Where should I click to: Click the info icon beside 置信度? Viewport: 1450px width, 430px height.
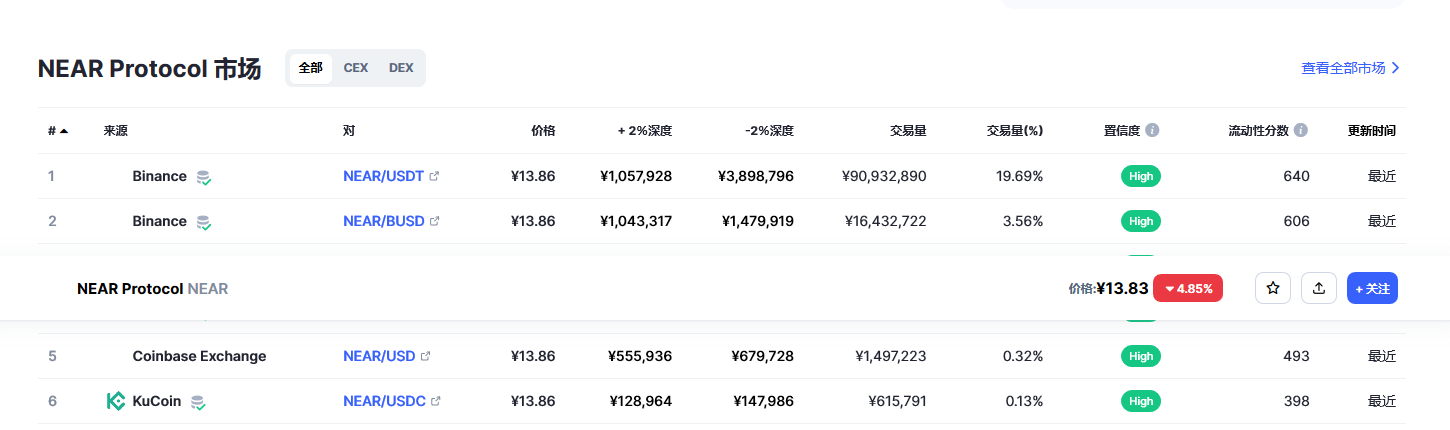1152,130
